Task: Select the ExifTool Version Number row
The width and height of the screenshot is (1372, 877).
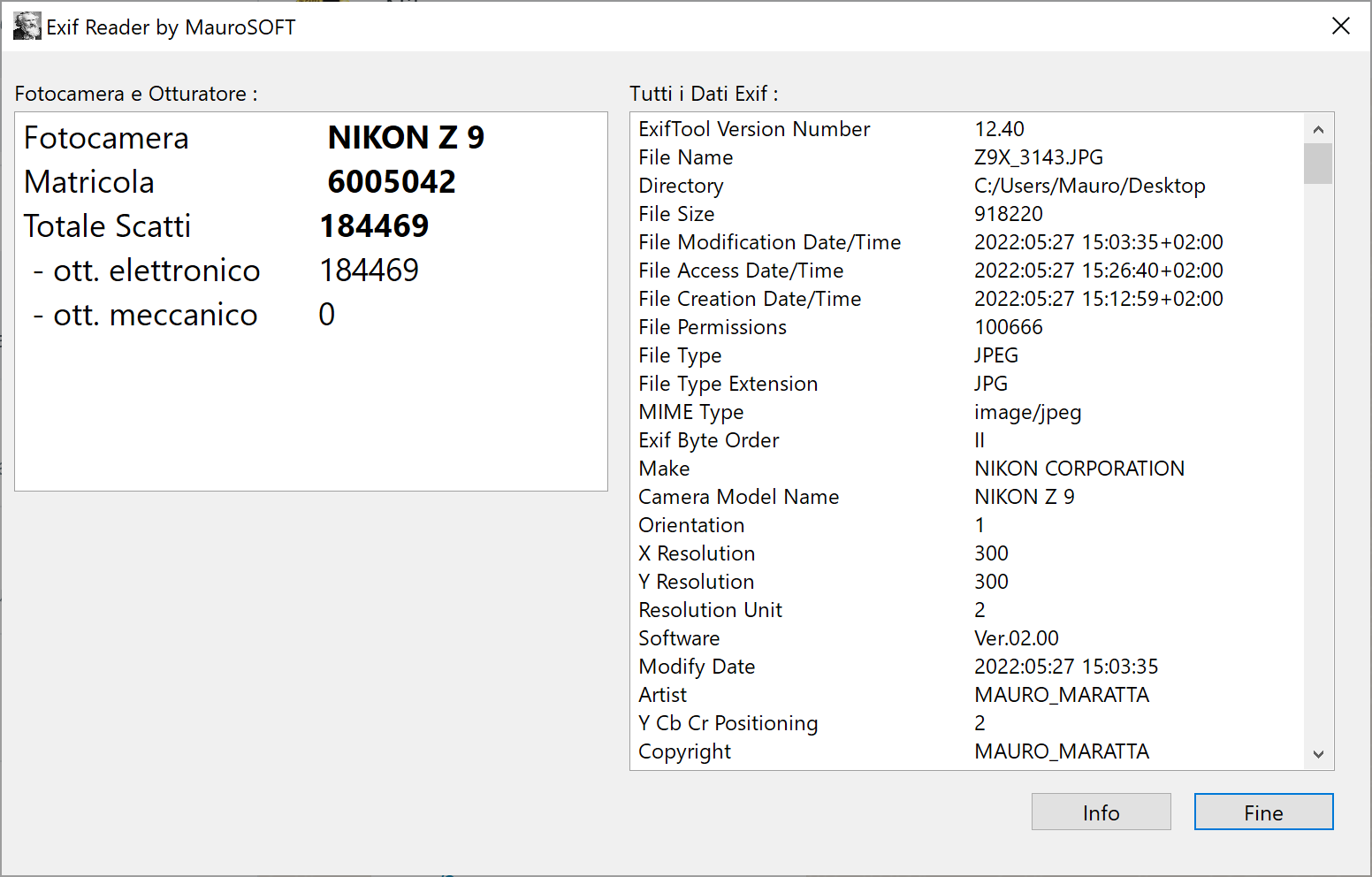Action: pos(967,129)
